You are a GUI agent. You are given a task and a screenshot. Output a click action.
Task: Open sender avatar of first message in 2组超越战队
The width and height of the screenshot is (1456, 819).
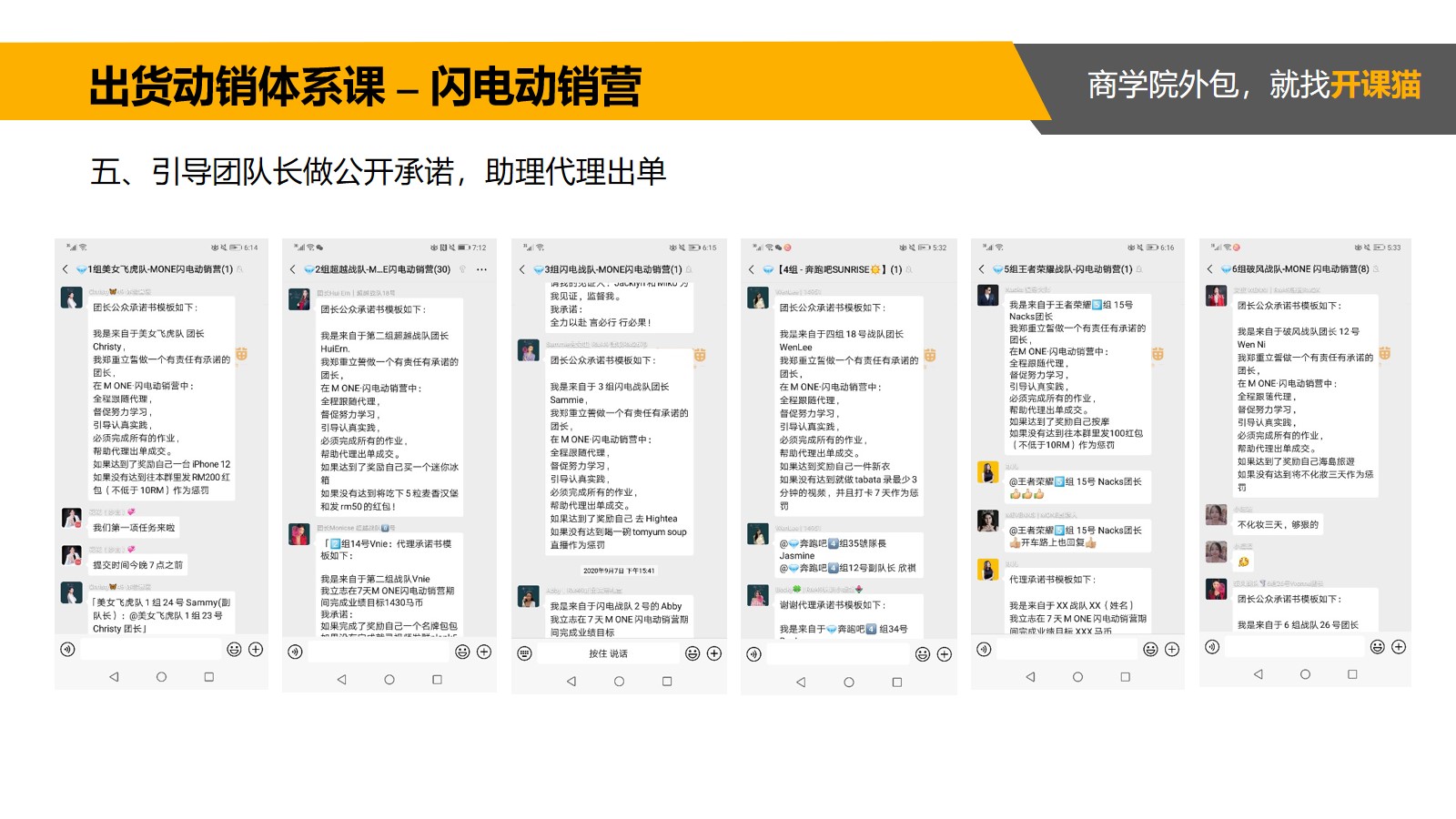(x=299, y=299)
